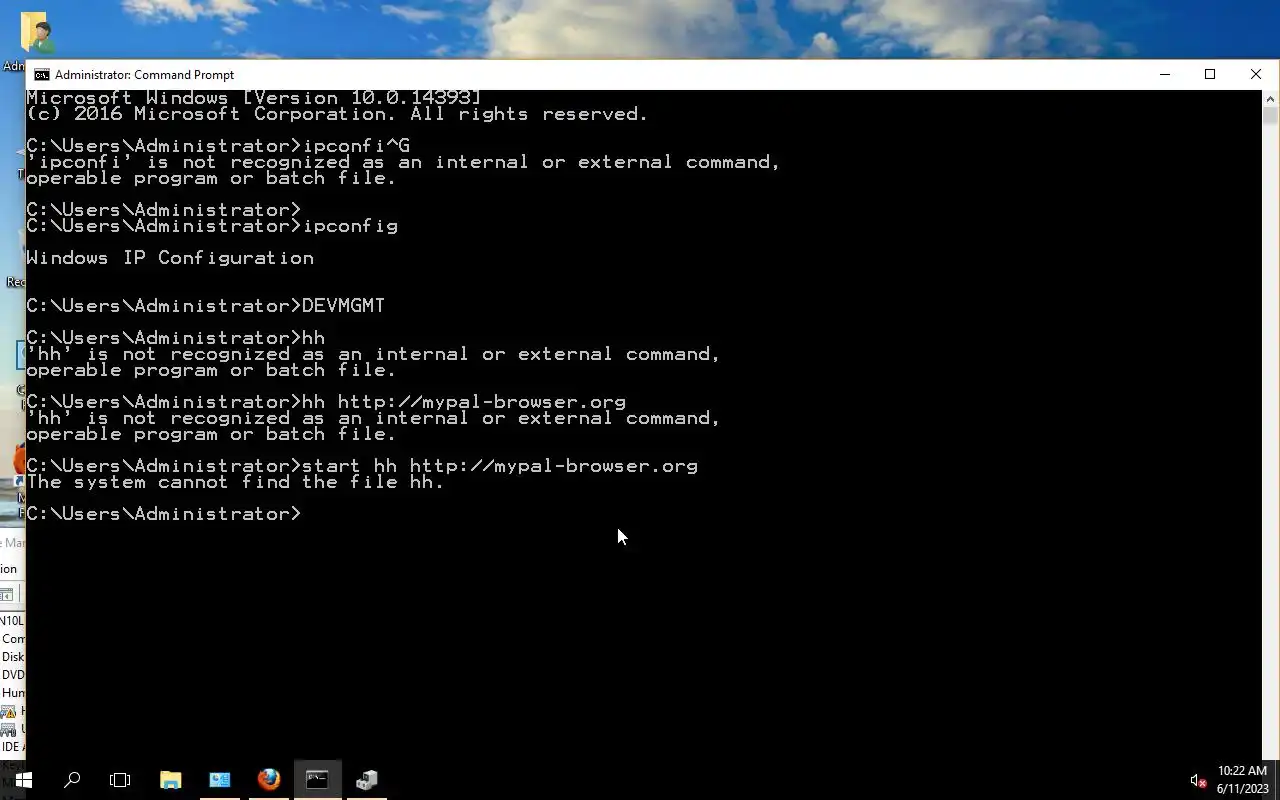Open Task View from the taskbar

[120, 780]
